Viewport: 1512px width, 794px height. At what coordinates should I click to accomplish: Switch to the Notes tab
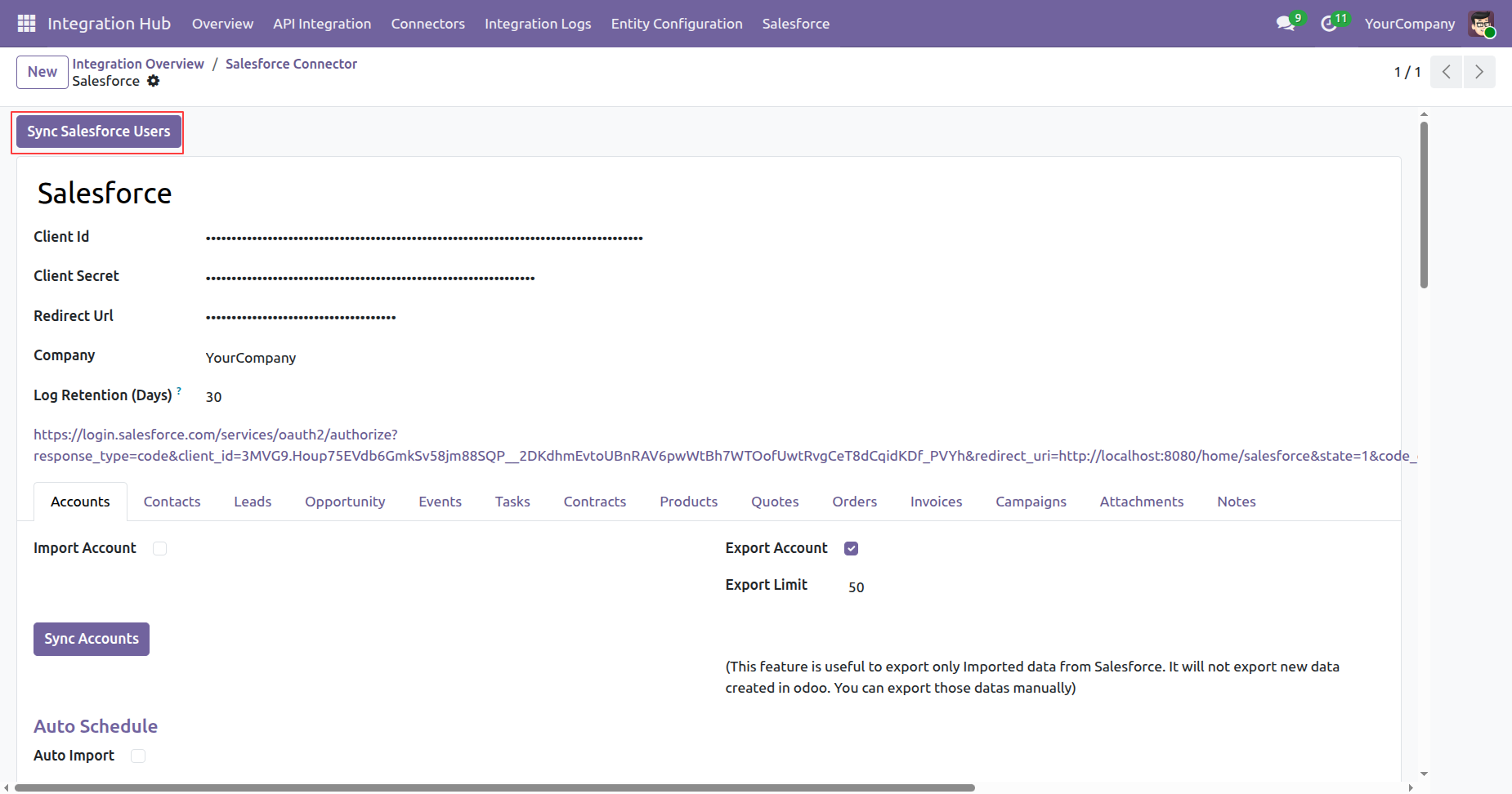click(1237, 502)
